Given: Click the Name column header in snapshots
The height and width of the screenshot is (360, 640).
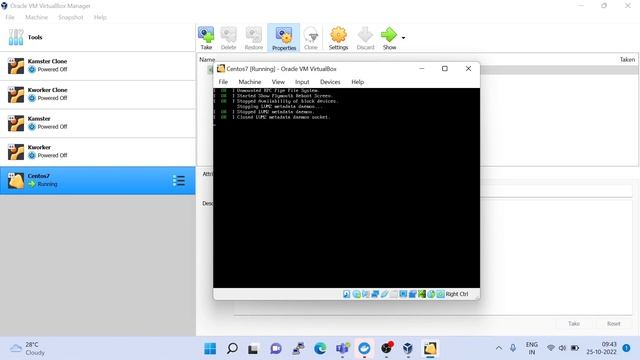Looking at the screenshot, I should pos(207,60).
